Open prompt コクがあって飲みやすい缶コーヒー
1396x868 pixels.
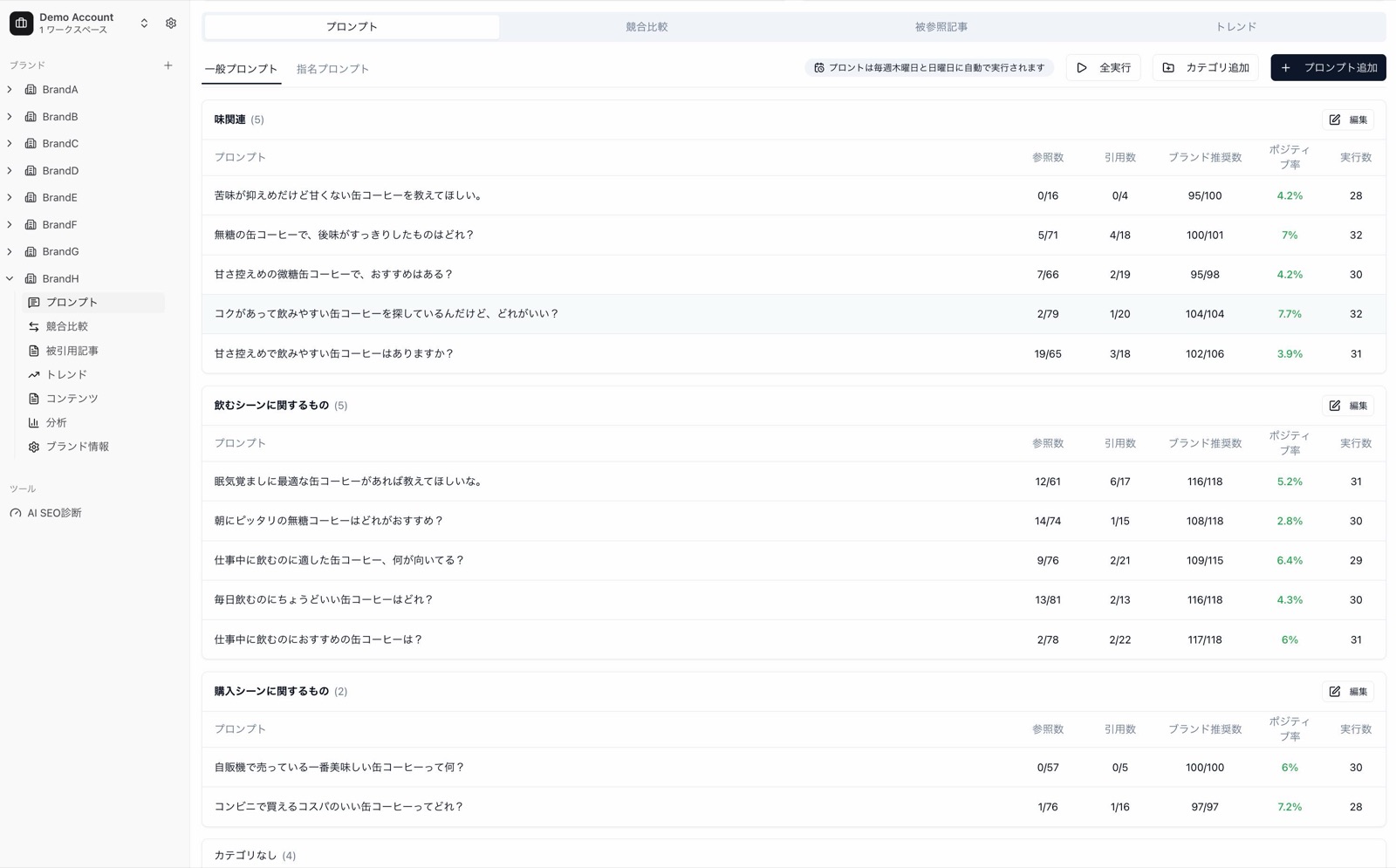794,314
